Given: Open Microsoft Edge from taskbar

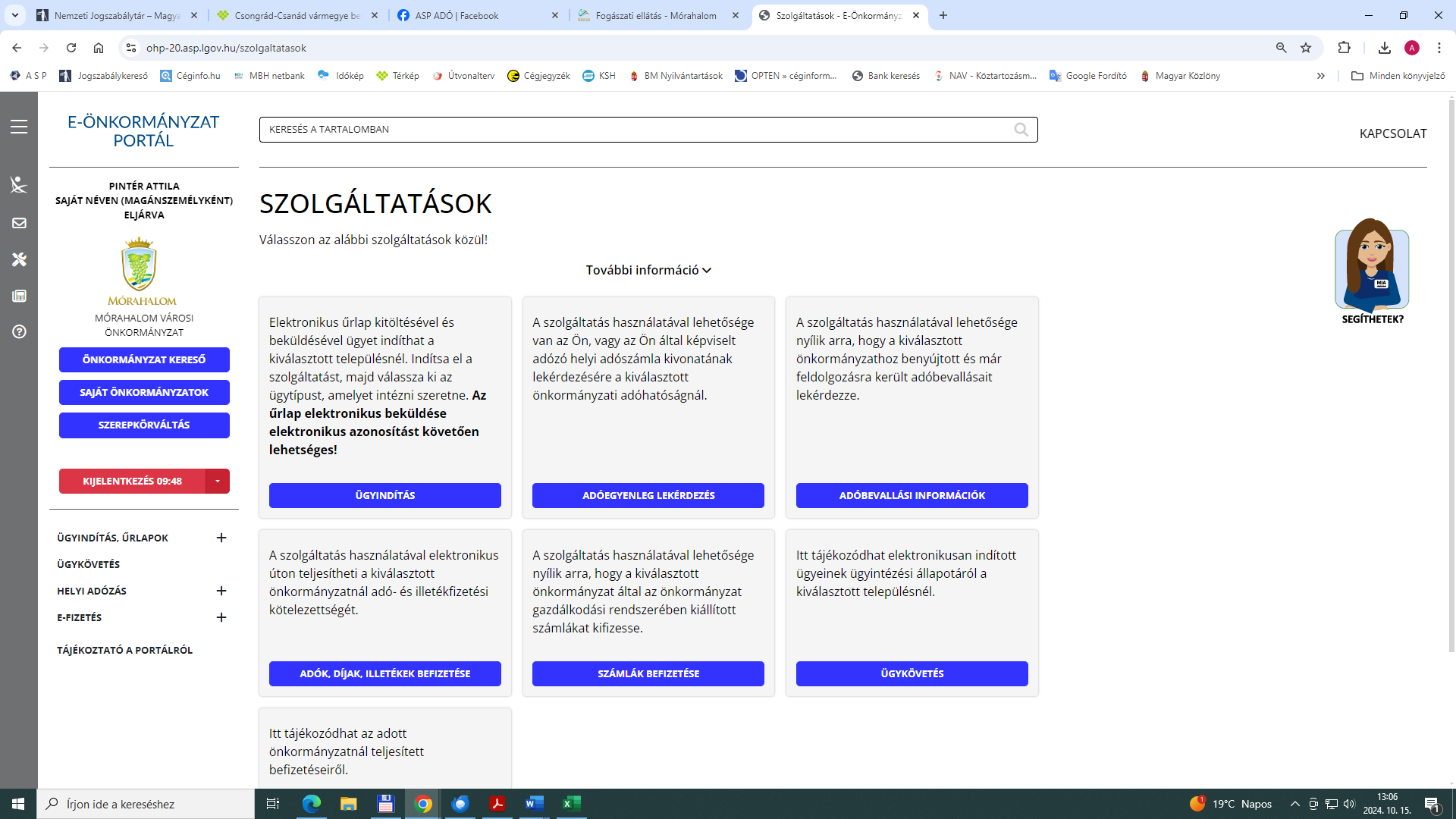Looking at the screenshot, I should click(x=312, y=804).
